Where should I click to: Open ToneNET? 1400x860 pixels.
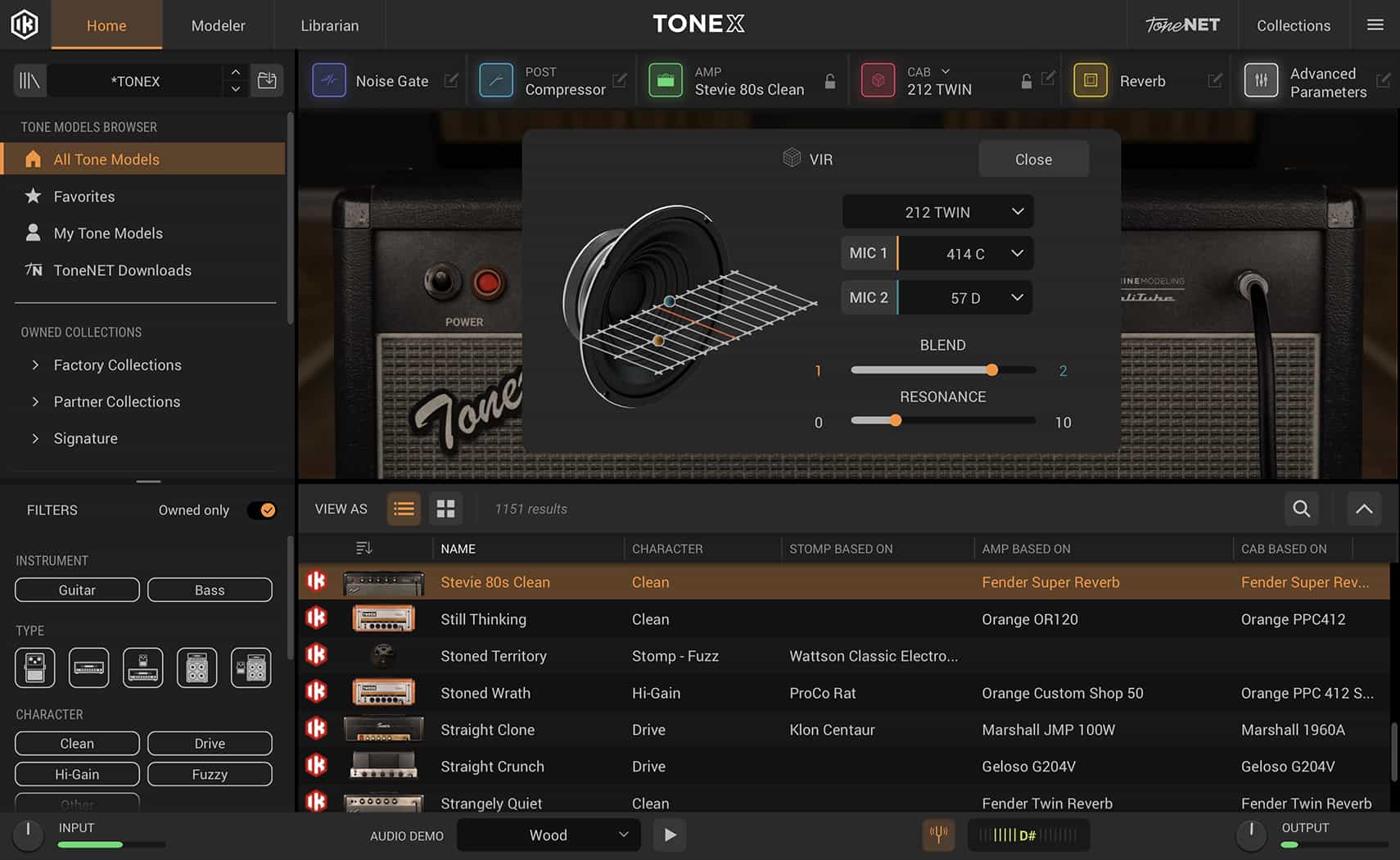[1182, 25]
